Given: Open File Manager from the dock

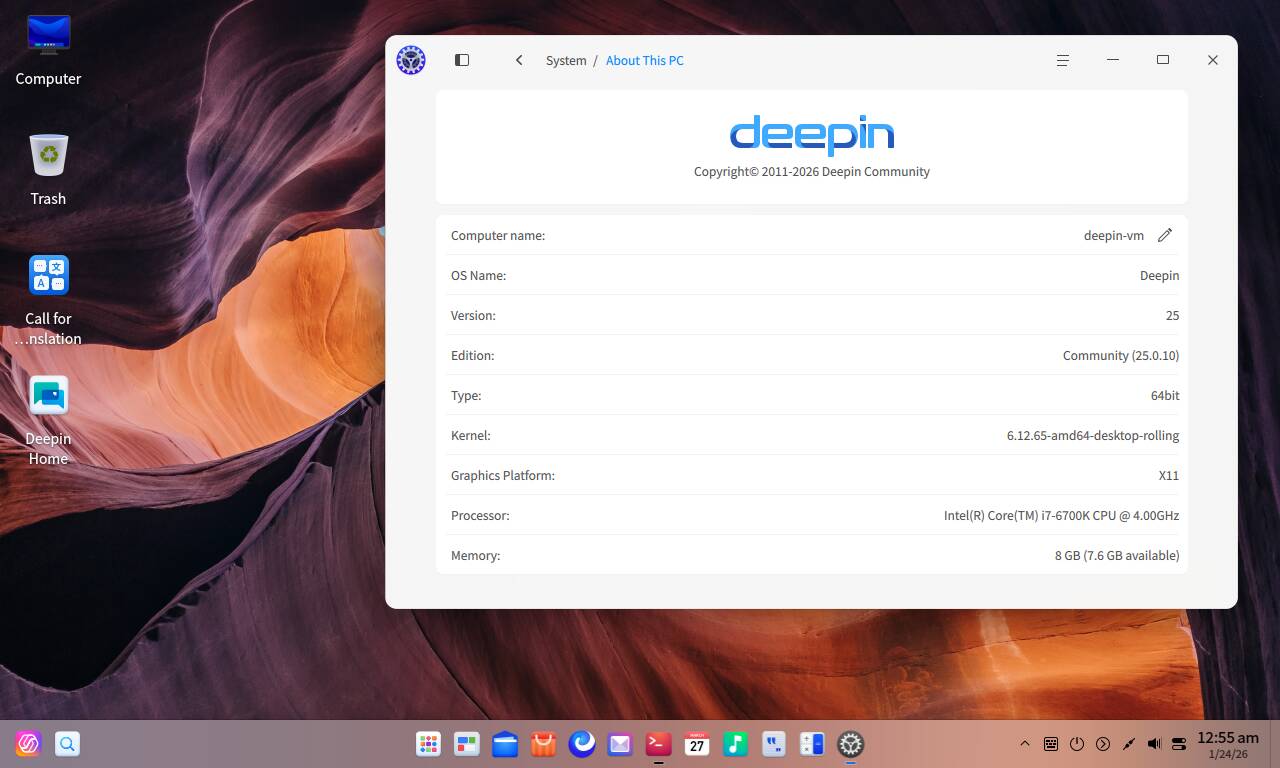Looking at the screenshot, I should pyautogui.click(x=505, y=744).
